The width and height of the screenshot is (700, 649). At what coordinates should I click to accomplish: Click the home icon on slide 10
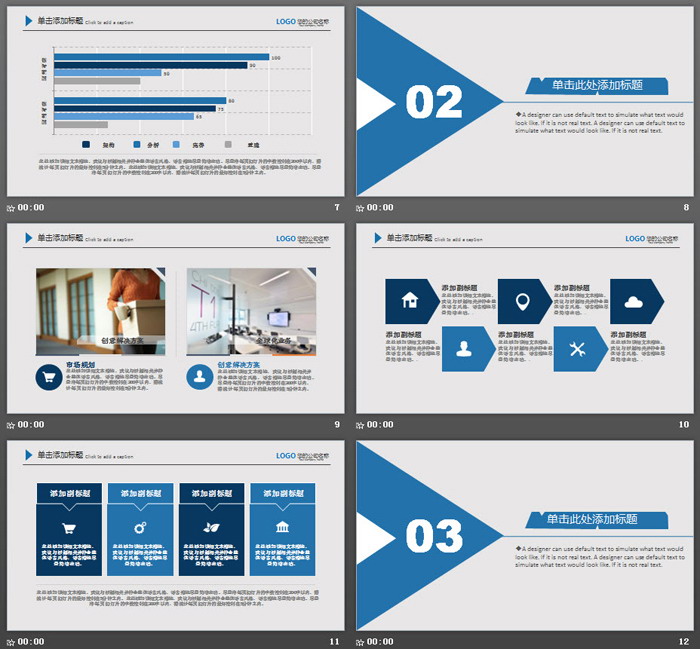pos(409,300)
